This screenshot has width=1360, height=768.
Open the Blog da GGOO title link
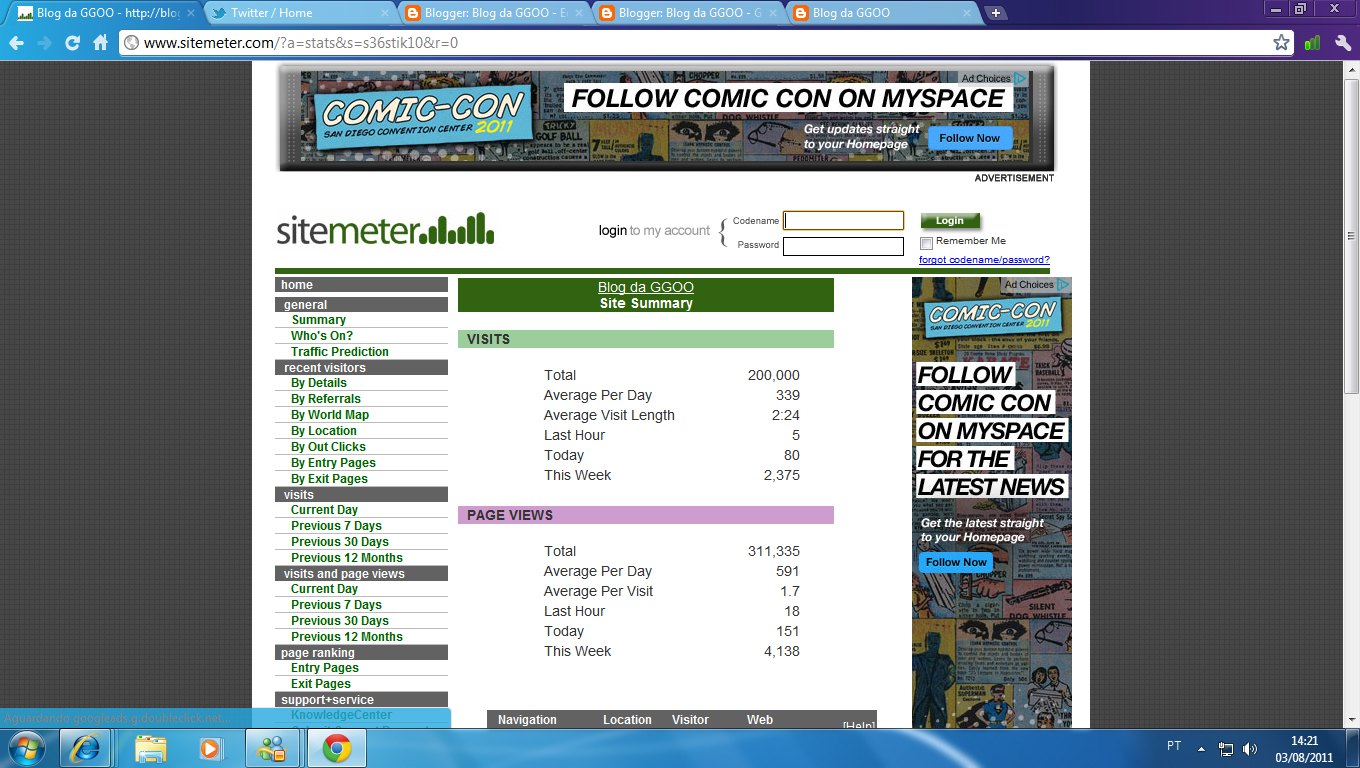point(646,287)
